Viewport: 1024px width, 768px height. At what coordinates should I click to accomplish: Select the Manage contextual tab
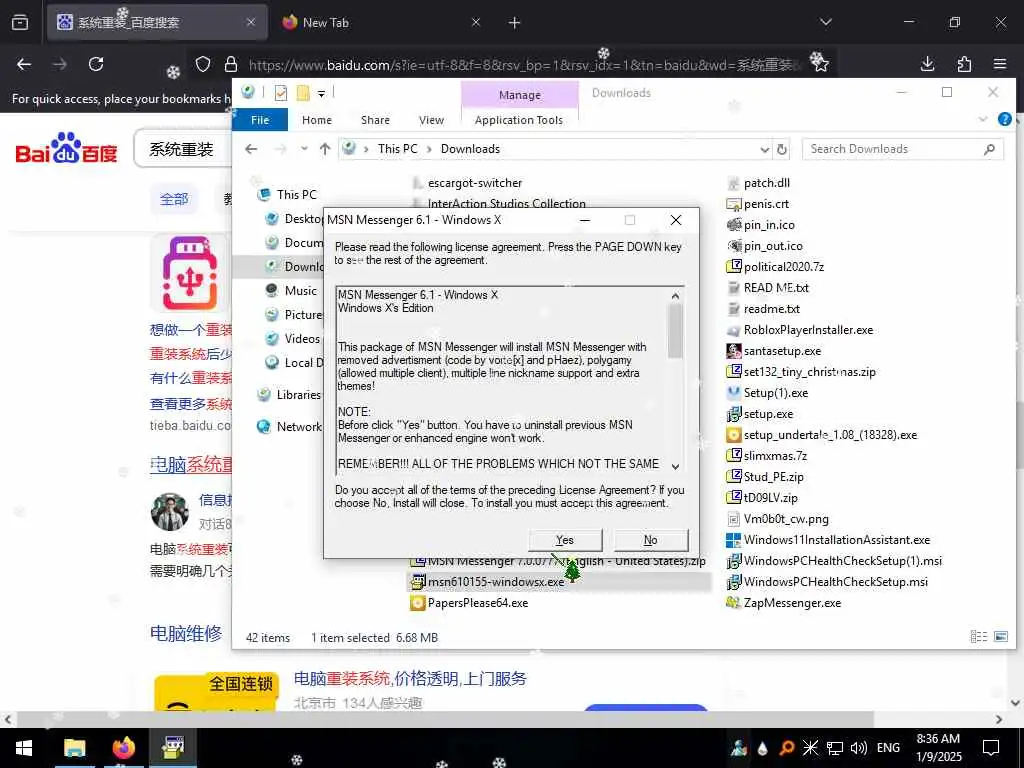[520, 95]
